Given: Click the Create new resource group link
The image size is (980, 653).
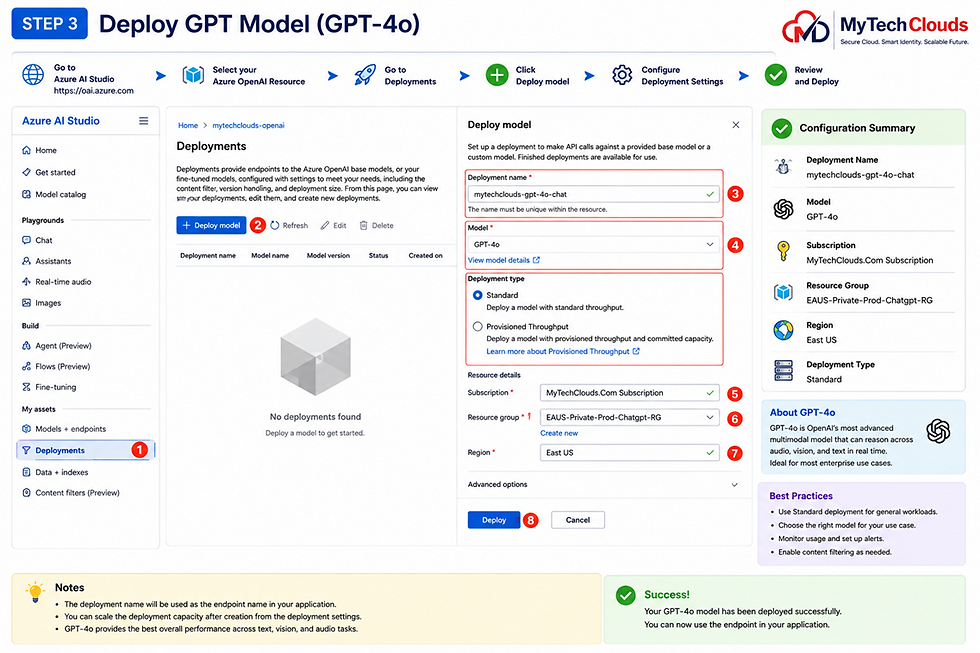Looking at the screenshot, I should pyautogui.click(x=559, y=433).
